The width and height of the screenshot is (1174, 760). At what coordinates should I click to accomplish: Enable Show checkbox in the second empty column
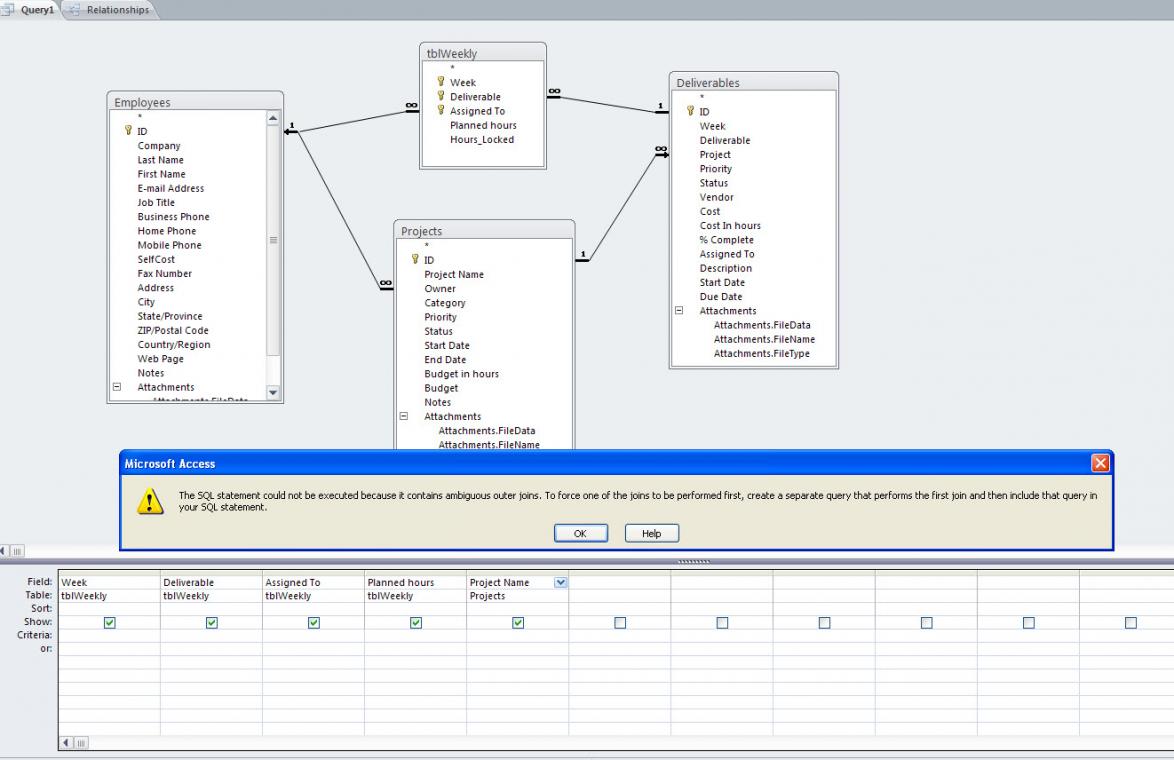coord(722,622)
